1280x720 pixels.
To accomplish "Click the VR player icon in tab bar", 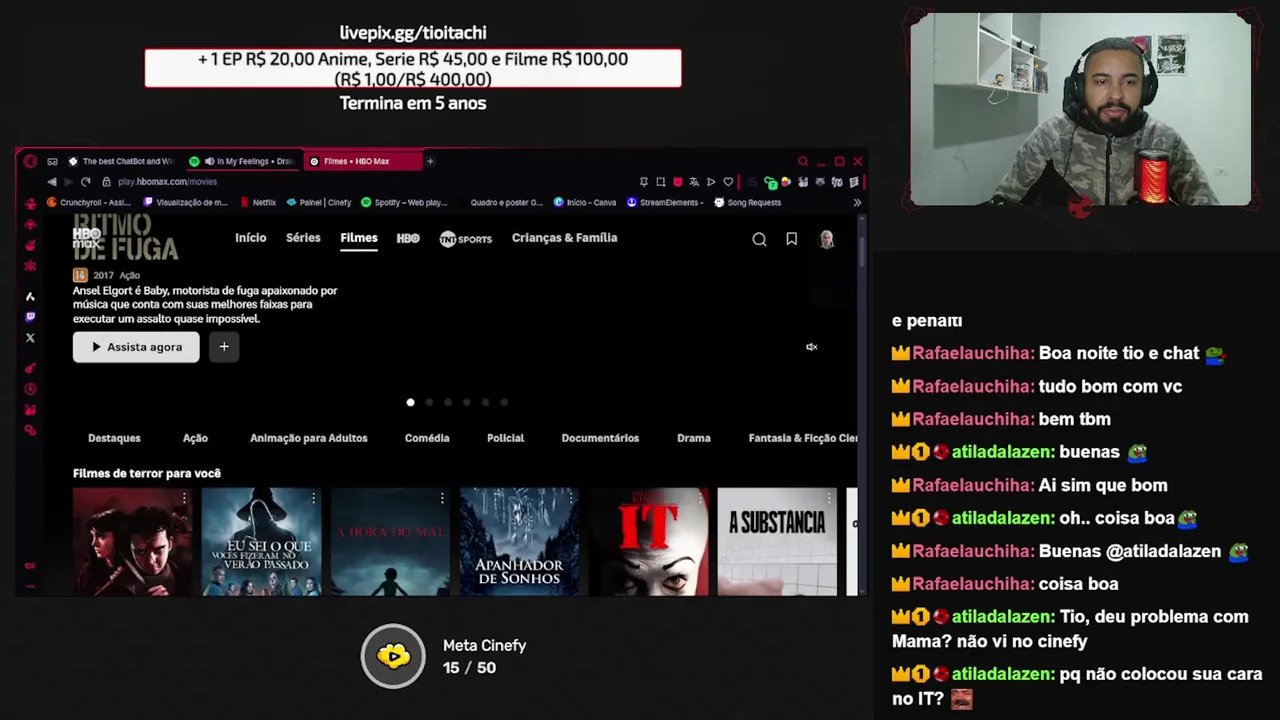I will (52, 161).
